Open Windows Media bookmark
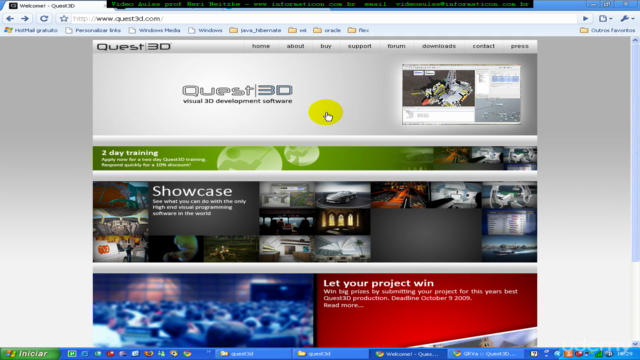The image size is (640, 360). coord(155,30)
